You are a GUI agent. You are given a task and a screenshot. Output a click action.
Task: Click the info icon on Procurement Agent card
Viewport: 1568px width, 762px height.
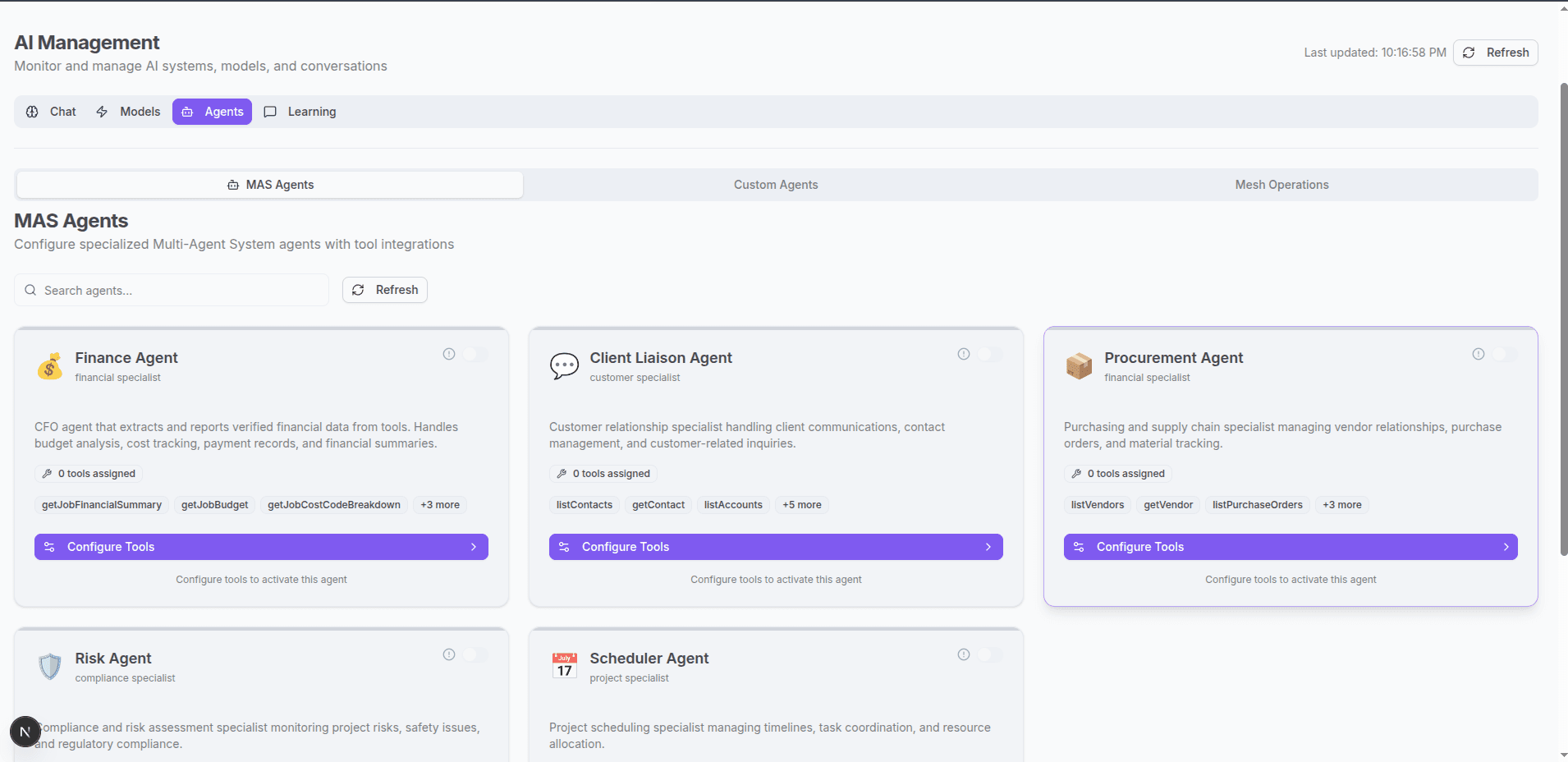tap(1478, 354)
